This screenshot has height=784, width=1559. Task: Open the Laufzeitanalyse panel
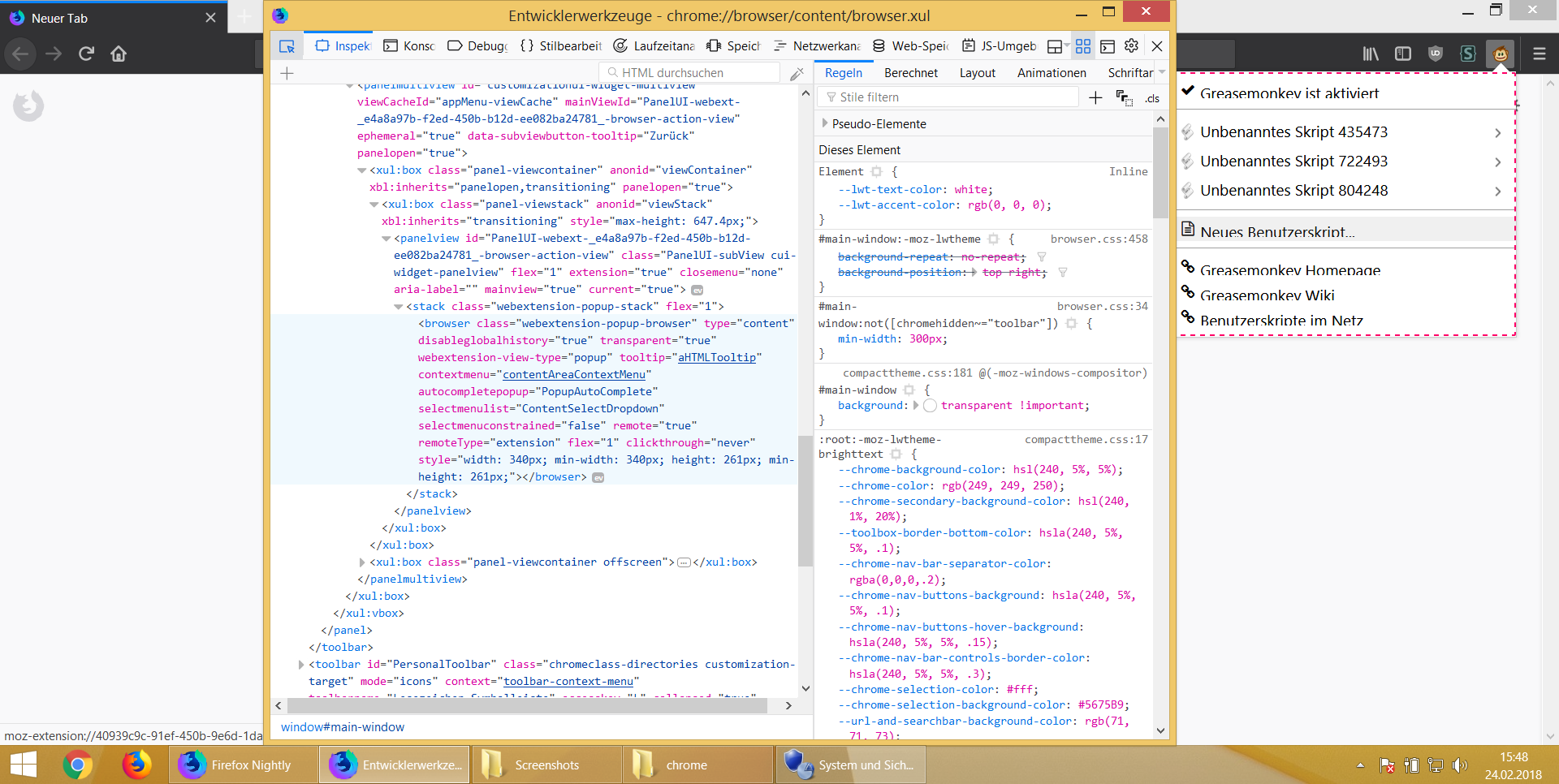(654, 46)
